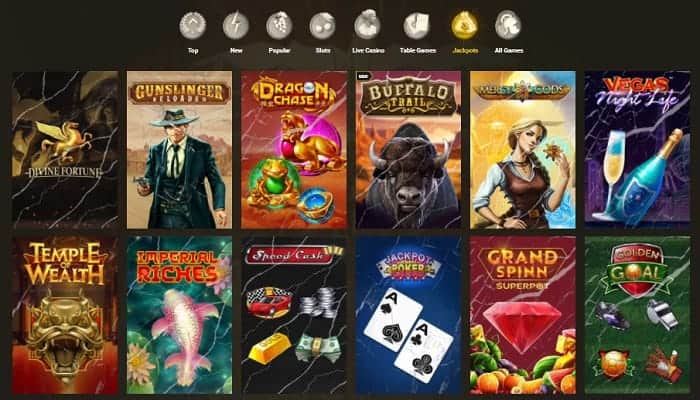Start the Speed Cash game

pos(294,315)
